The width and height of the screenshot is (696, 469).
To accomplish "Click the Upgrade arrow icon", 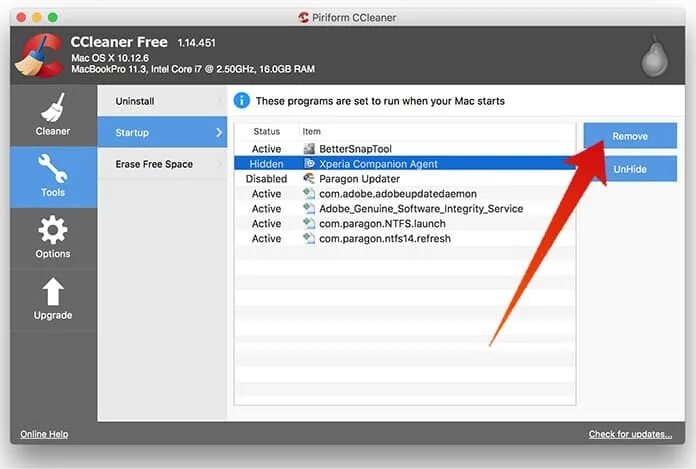I will (53, 292).
